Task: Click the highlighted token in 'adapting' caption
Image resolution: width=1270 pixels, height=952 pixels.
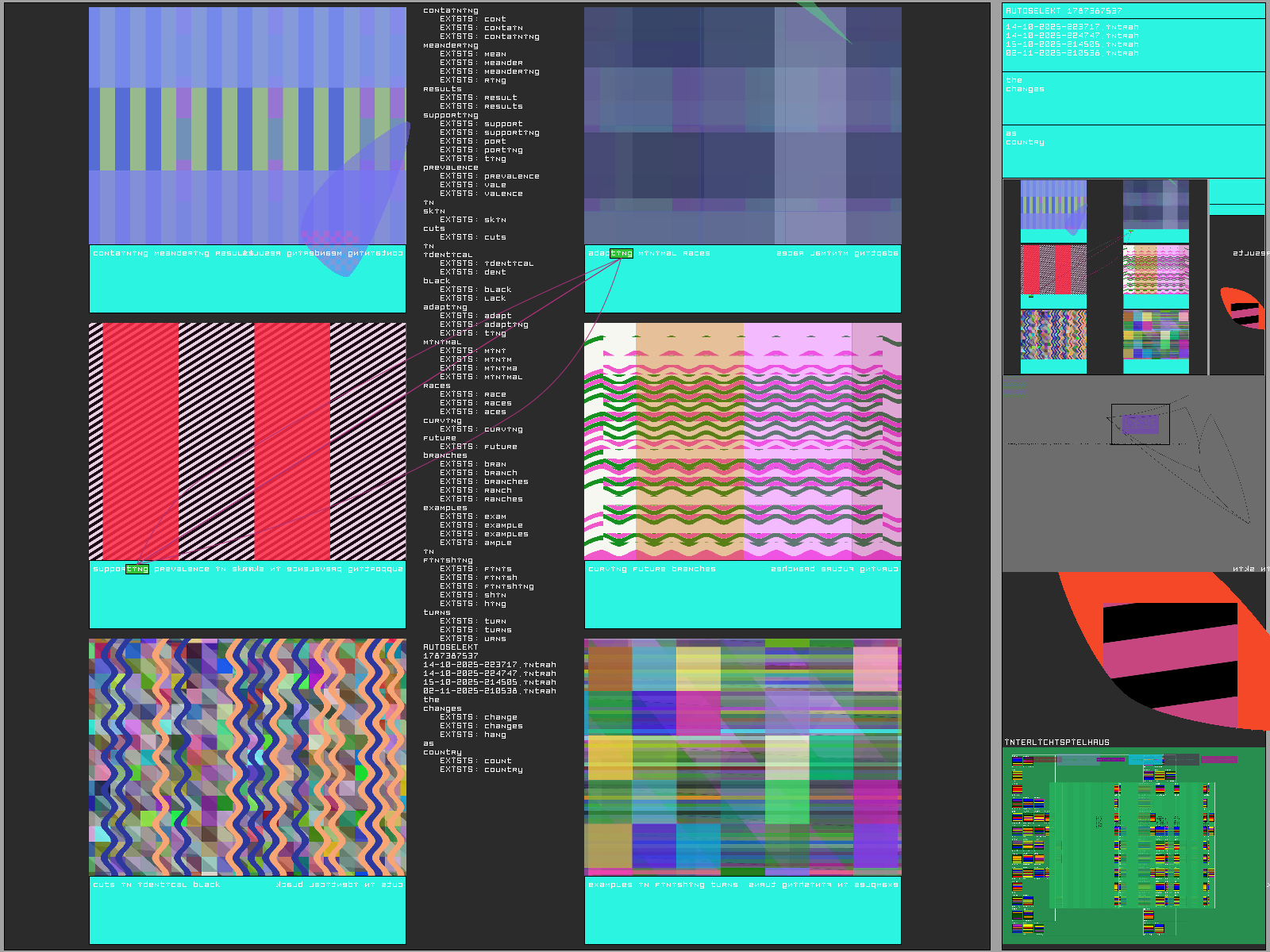Action: [622, 254]
